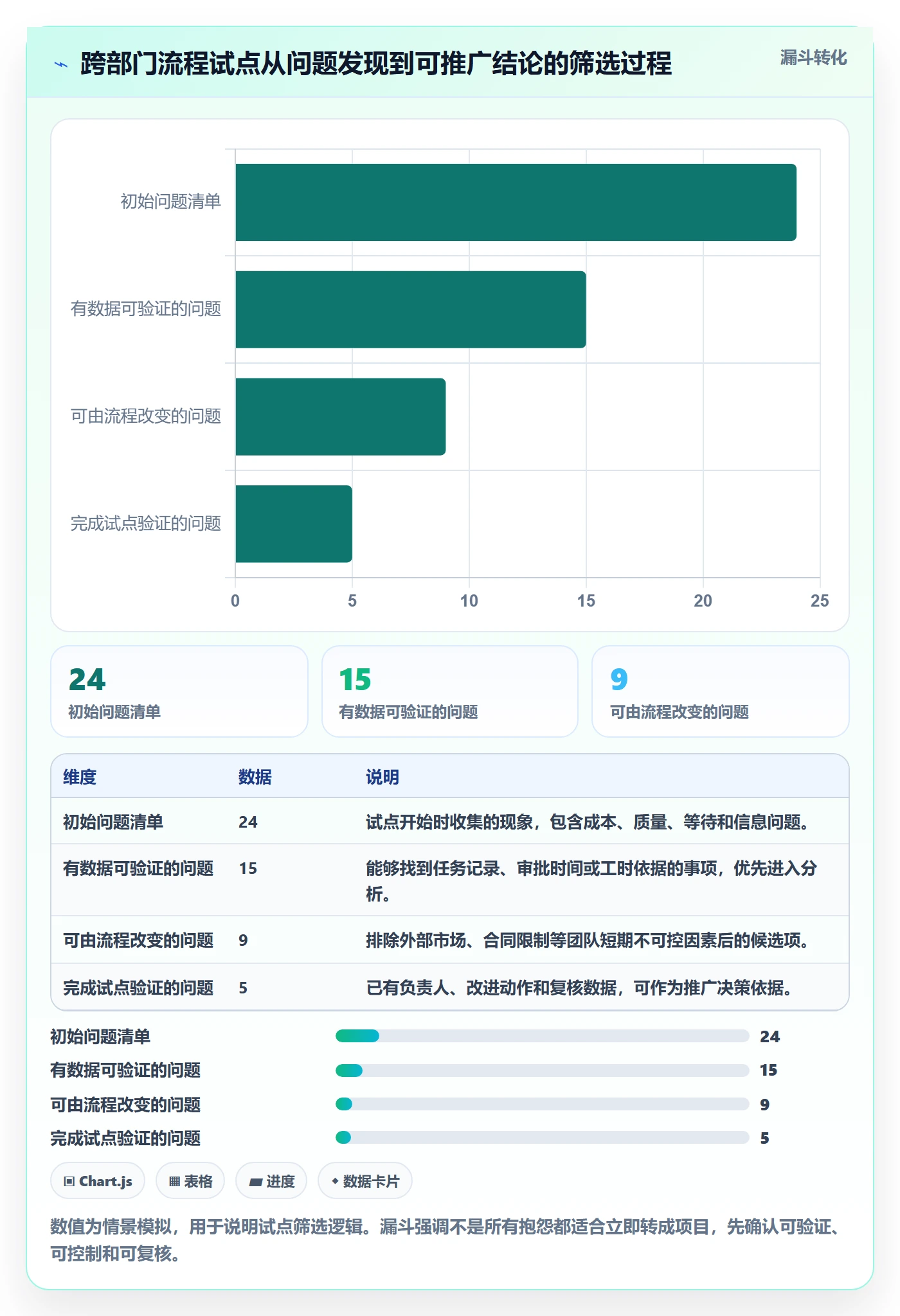
Task: Click the 完成试点验证的问题 bar in the chart
Action: tap(294, 524)
